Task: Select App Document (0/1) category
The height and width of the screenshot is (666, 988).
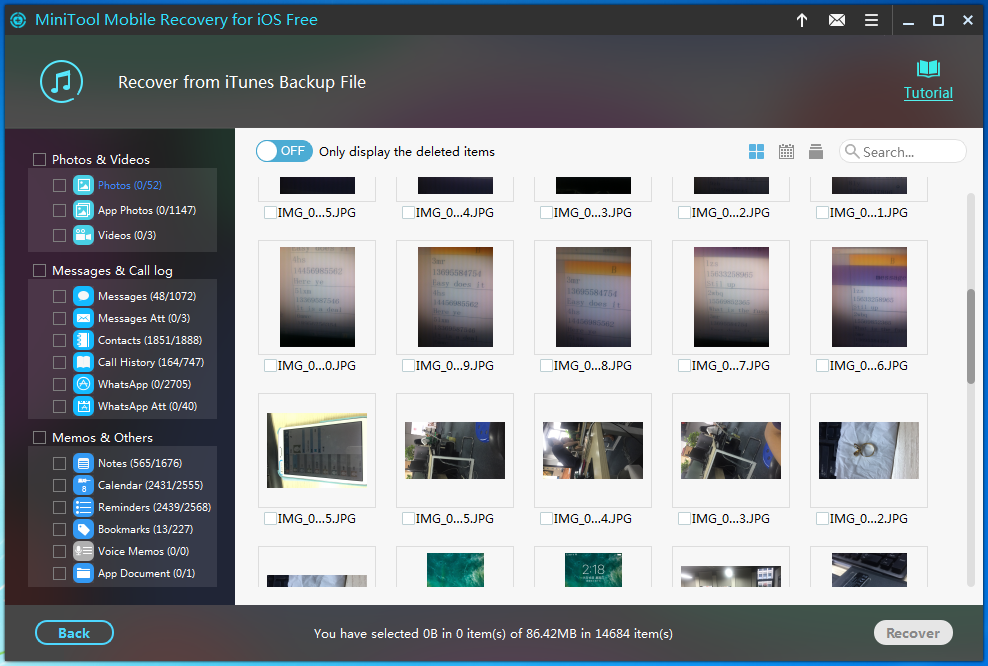Action: (146, 573)
